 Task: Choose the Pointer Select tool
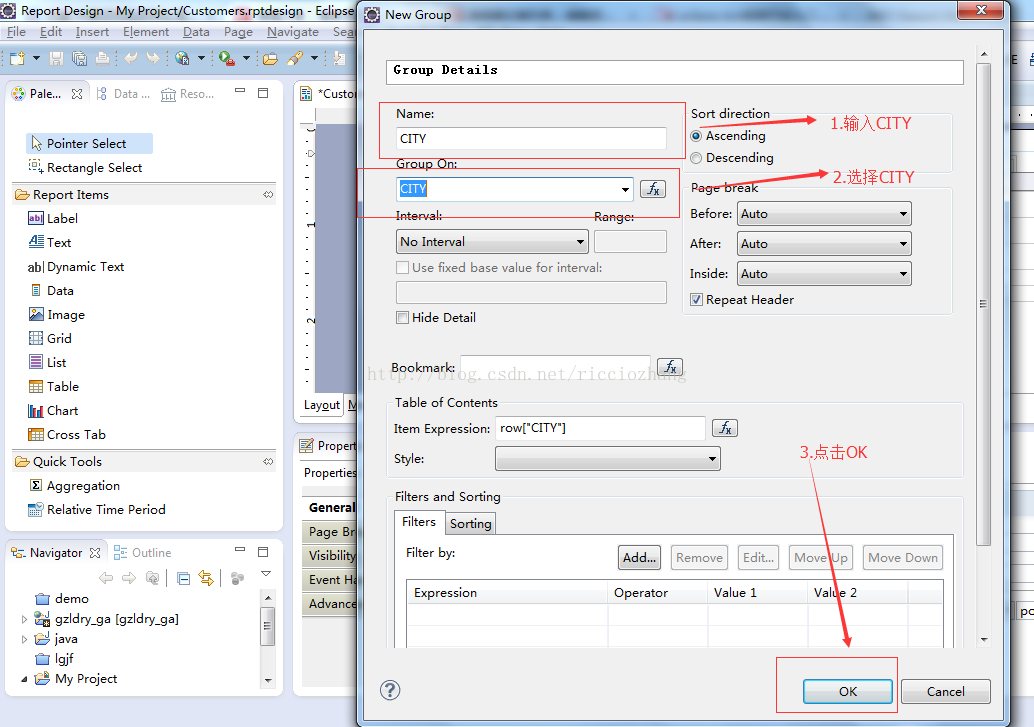90,143
